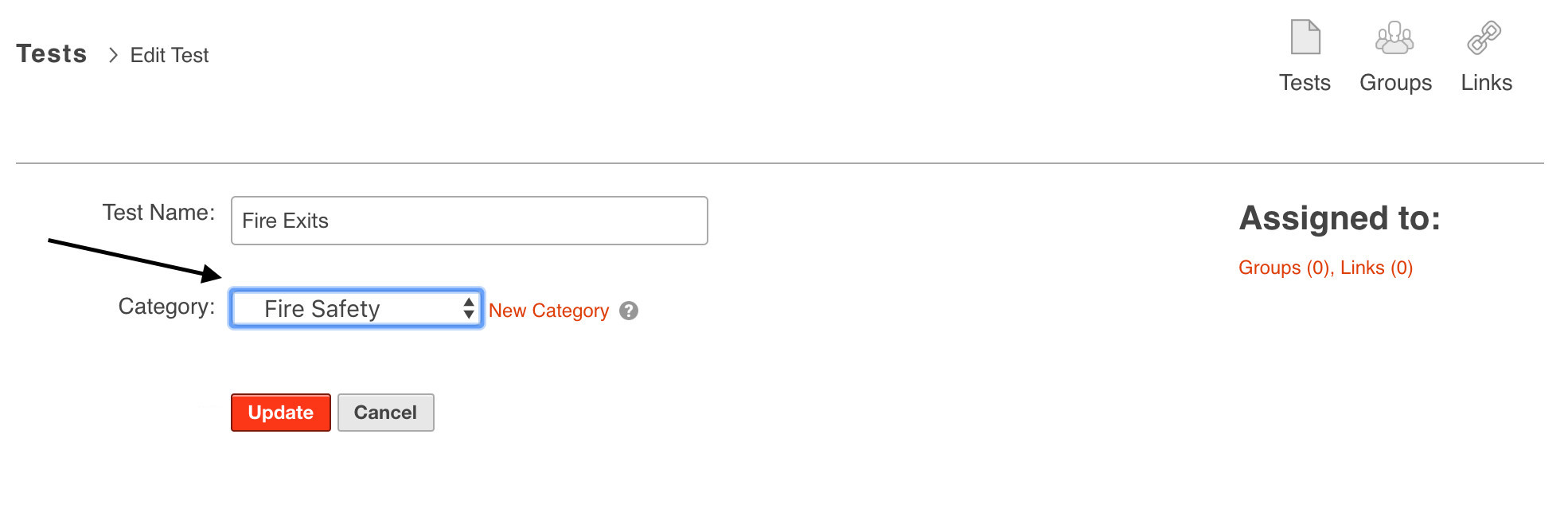Click the breadcrumb chevron arrow
Viewport: 1568px width, 532px height.
click(x=113, y=55)
